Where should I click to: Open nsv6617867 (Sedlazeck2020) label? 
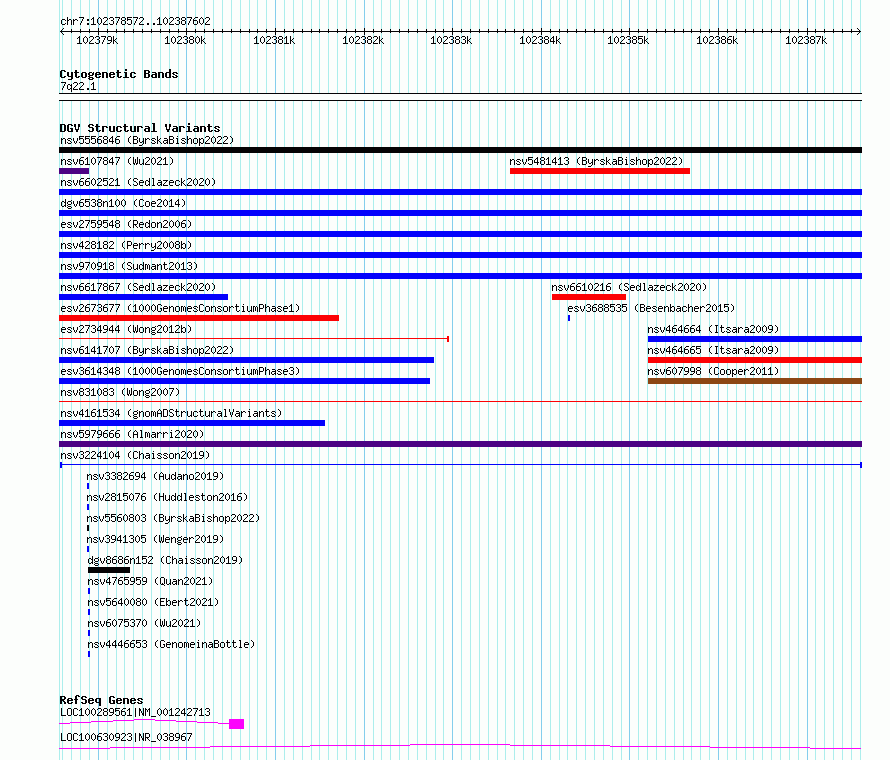click(138, 287)
